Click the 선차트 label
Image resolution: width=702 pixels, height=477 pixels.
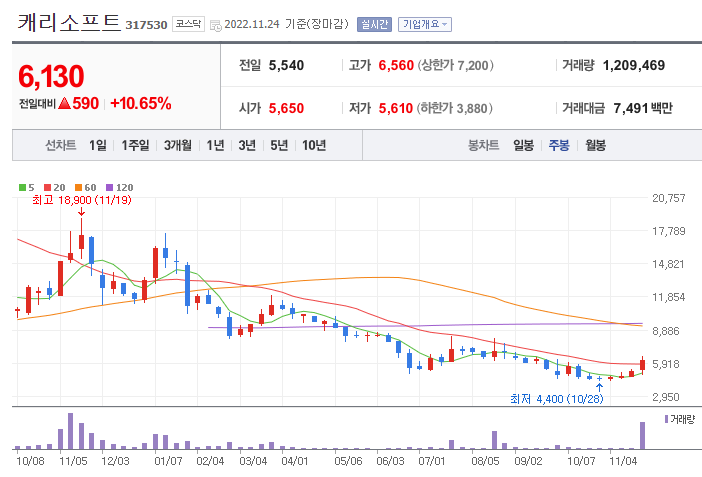click(61, 145)
